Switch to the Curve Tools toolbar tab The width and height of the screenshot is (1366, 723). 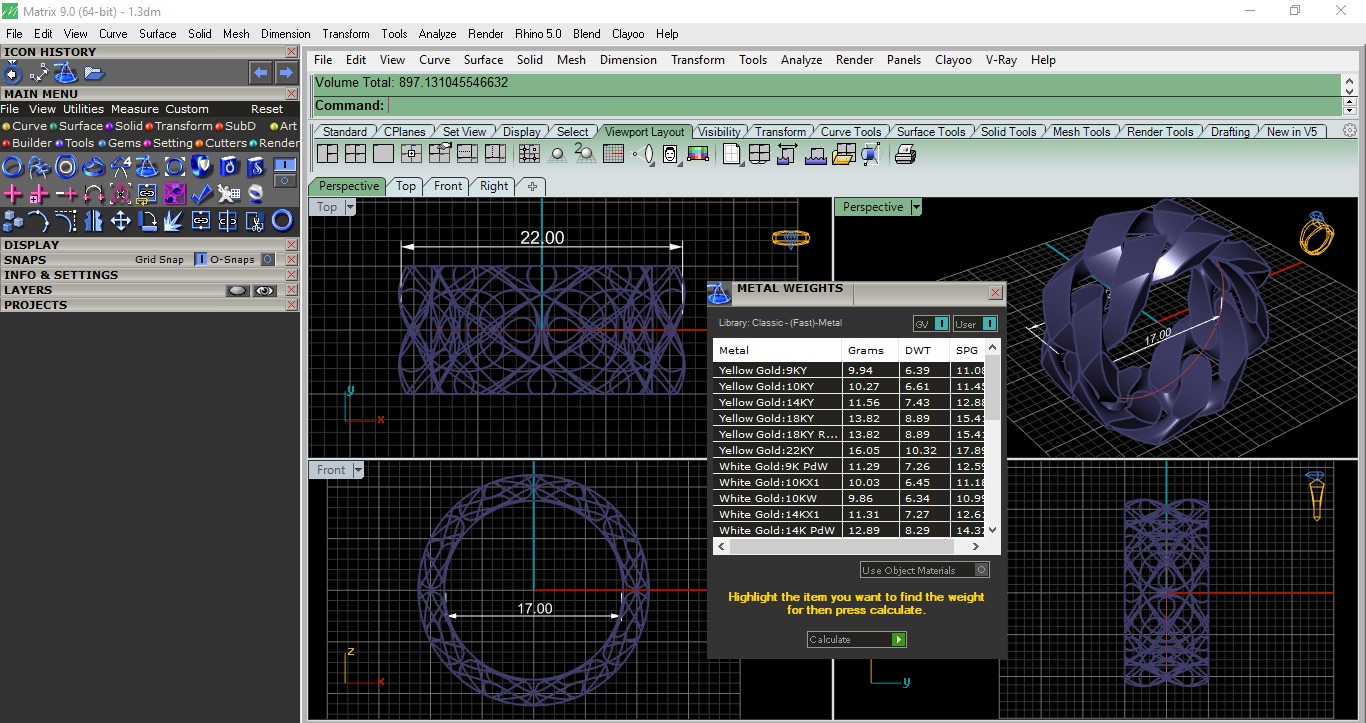[x=851, y=131]
